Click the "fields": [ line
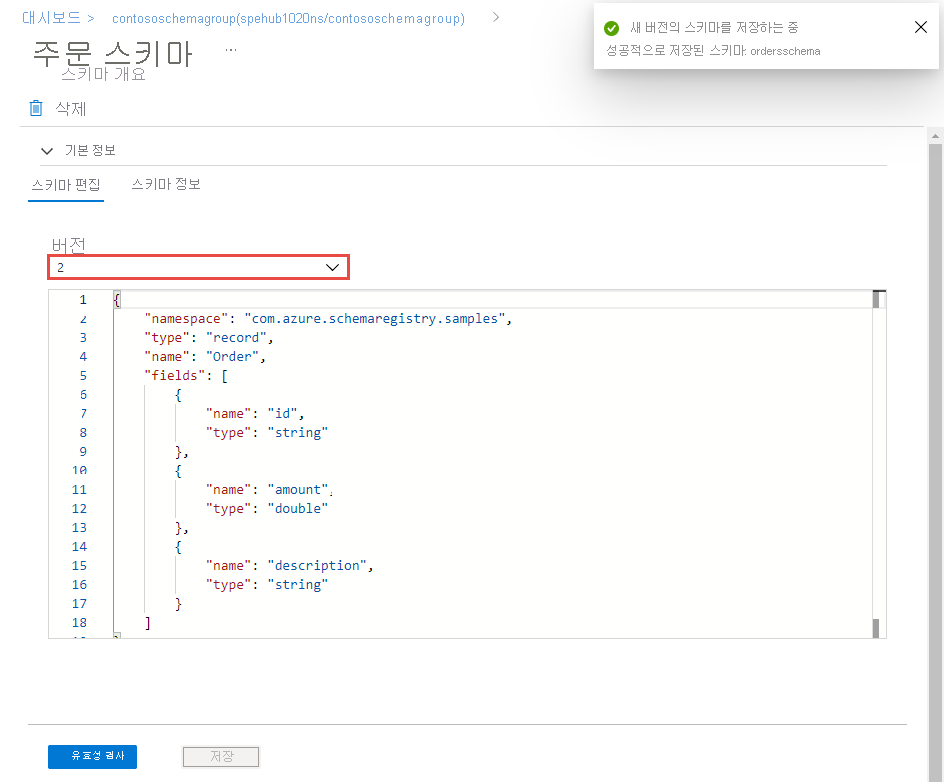The width and height of the screenshot is (944, 782). 186,376
